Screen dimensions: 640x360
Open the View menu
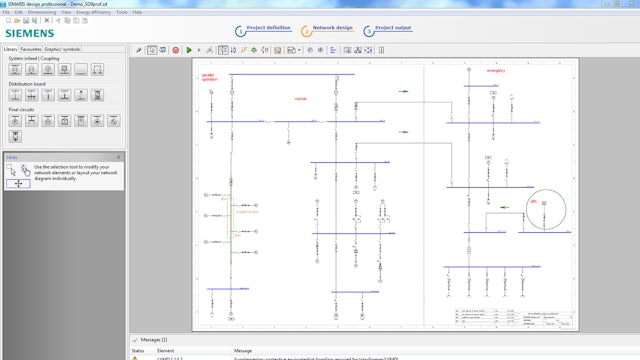66,12
